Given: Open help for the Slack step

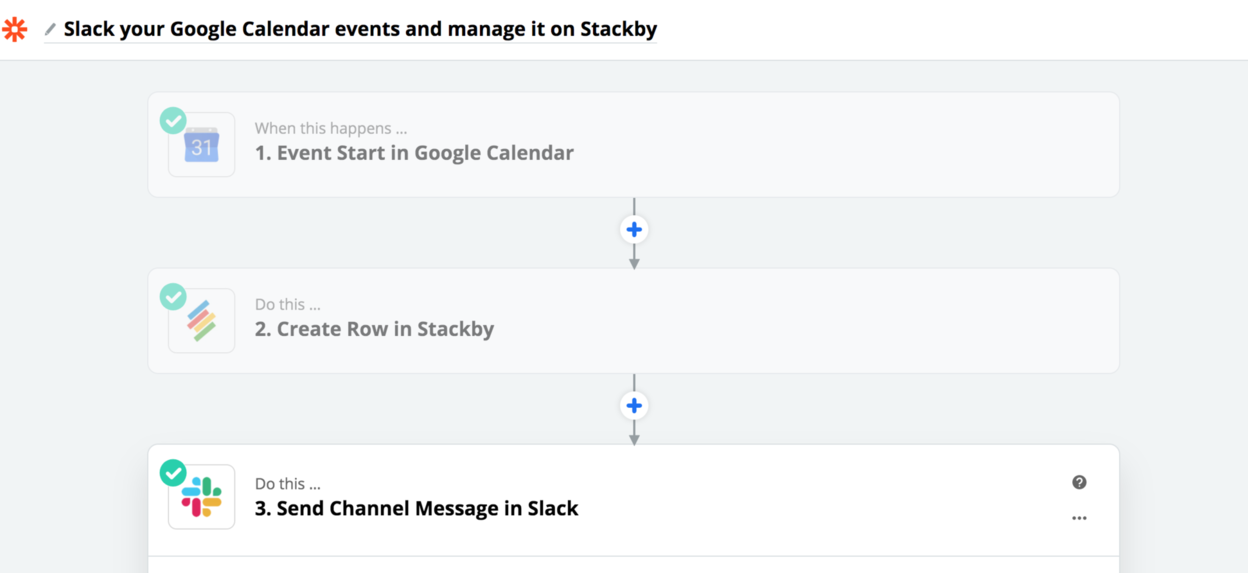Looking at the screenshot, I should pyautogui.click(x=1079, y=482).
